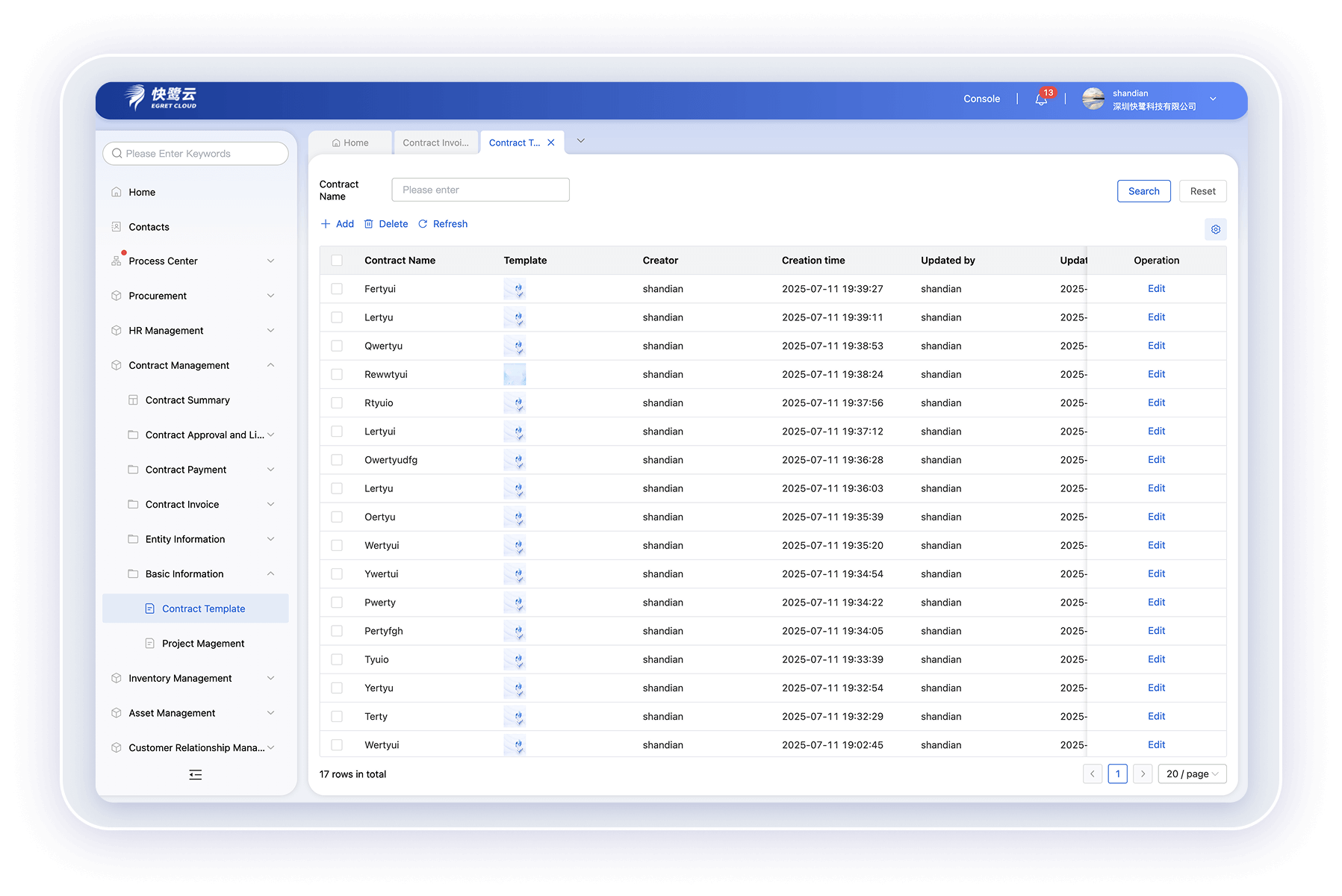Select the Qwertyu row checkbox
The height and width of the screenshot is (896, 1342).
337,346
